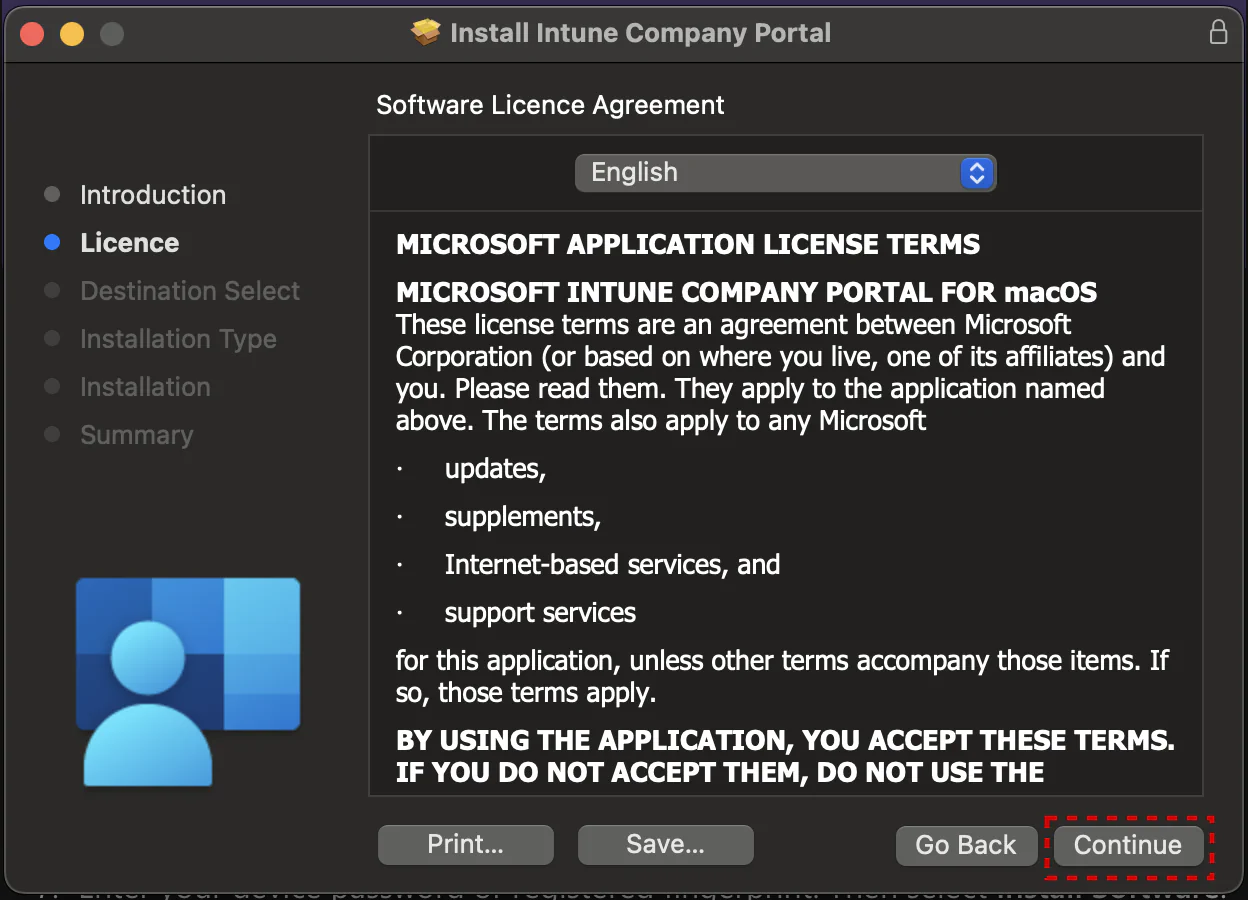Image resolution: width=1248 pixels, height=900 pixels.
Task: Minimize the installer with yellow button
Action: click(x=72, y=34)
